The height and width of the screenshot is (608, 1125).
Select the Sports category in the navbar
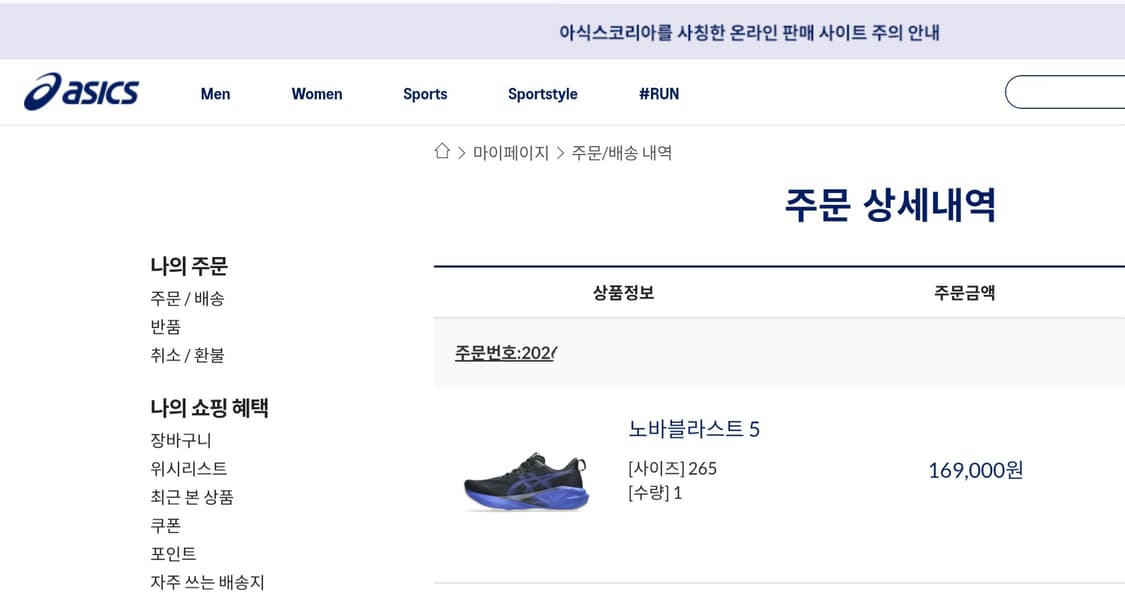click(424, 93)
